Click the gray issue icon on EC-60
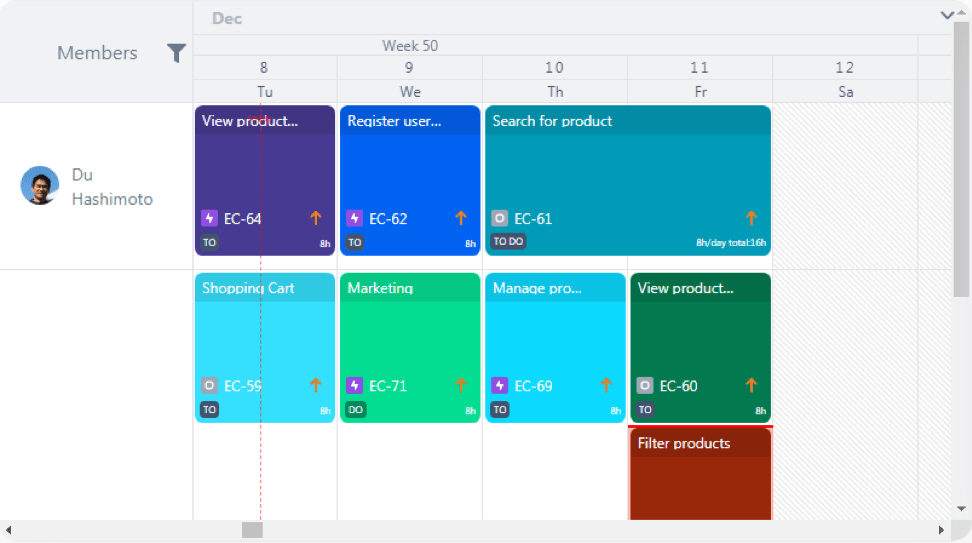 (645, 386)
